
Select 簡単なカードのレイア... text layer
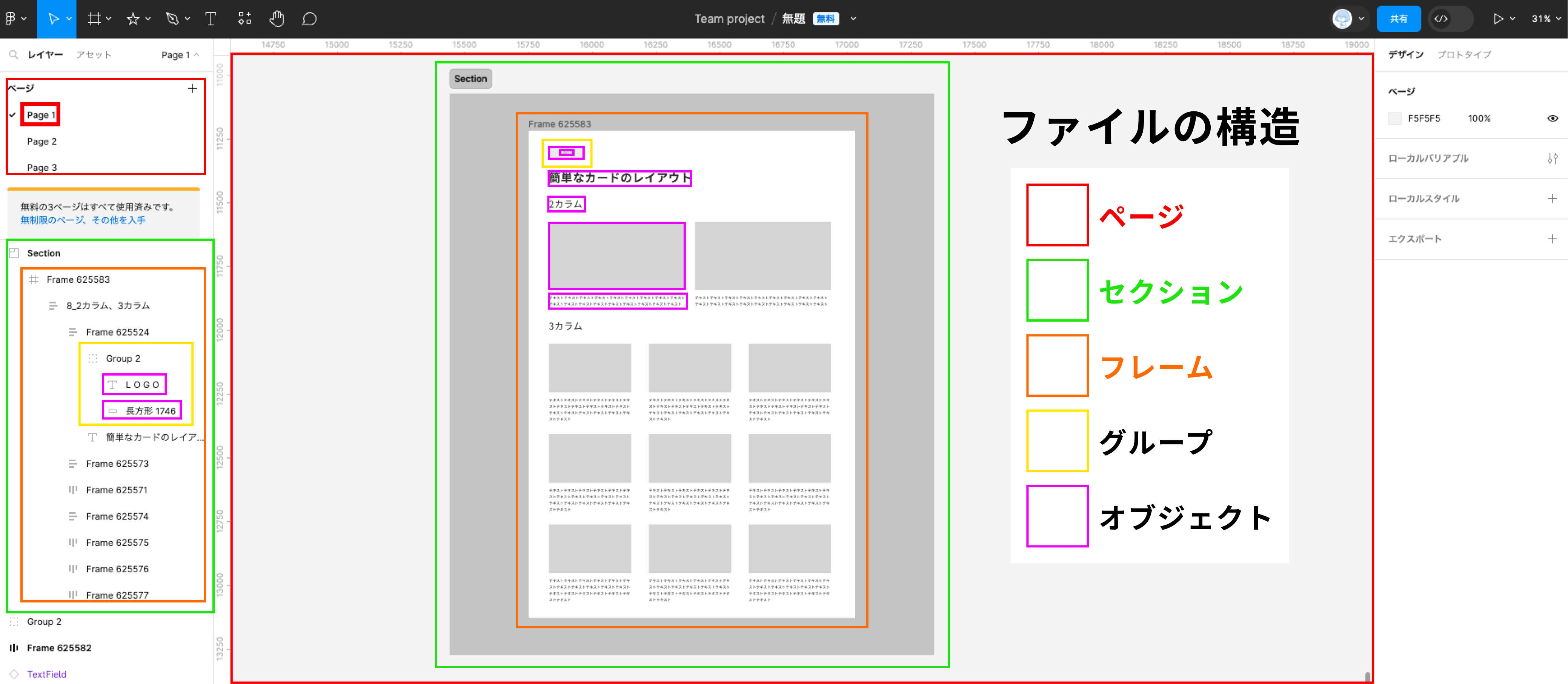pyautogui.click(x=155, y=438)
